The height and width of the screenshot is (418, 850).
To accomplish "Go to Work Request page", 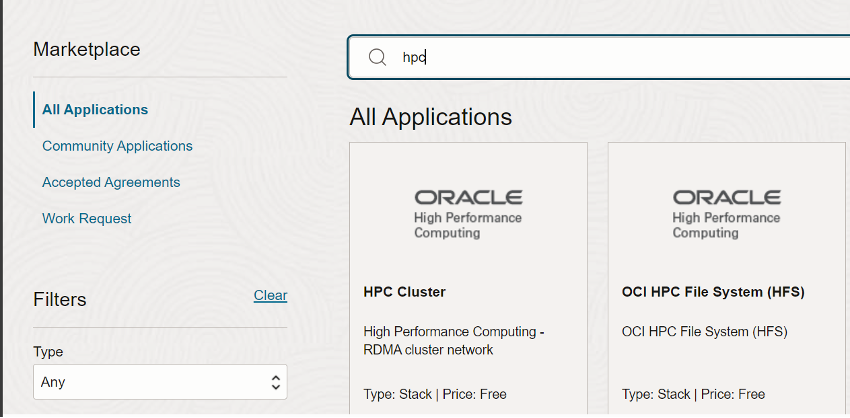I will coord(87,218).
